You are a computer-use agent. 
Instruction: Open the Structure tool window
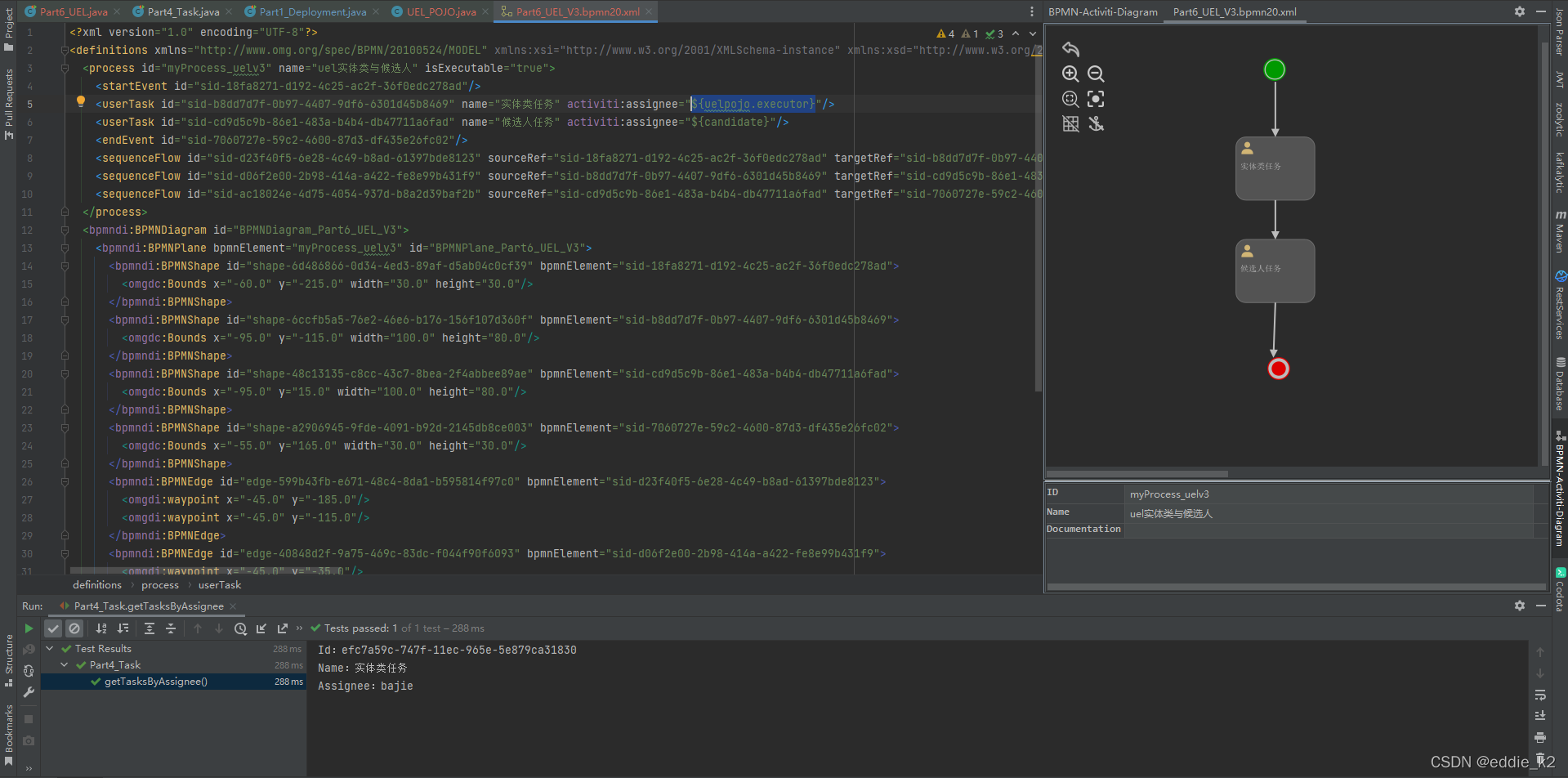(8, 660)
